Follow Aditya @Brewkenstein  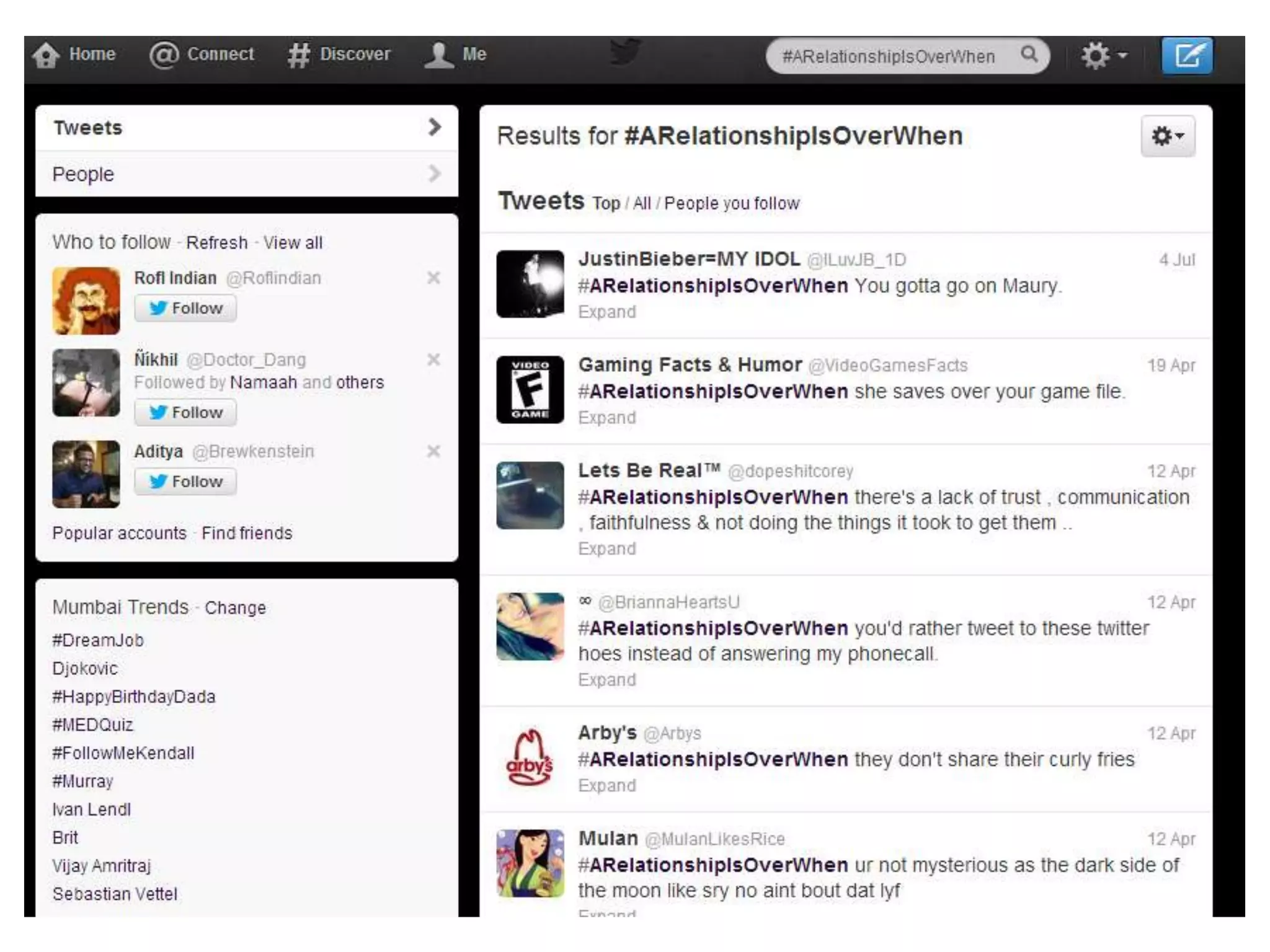185,482
